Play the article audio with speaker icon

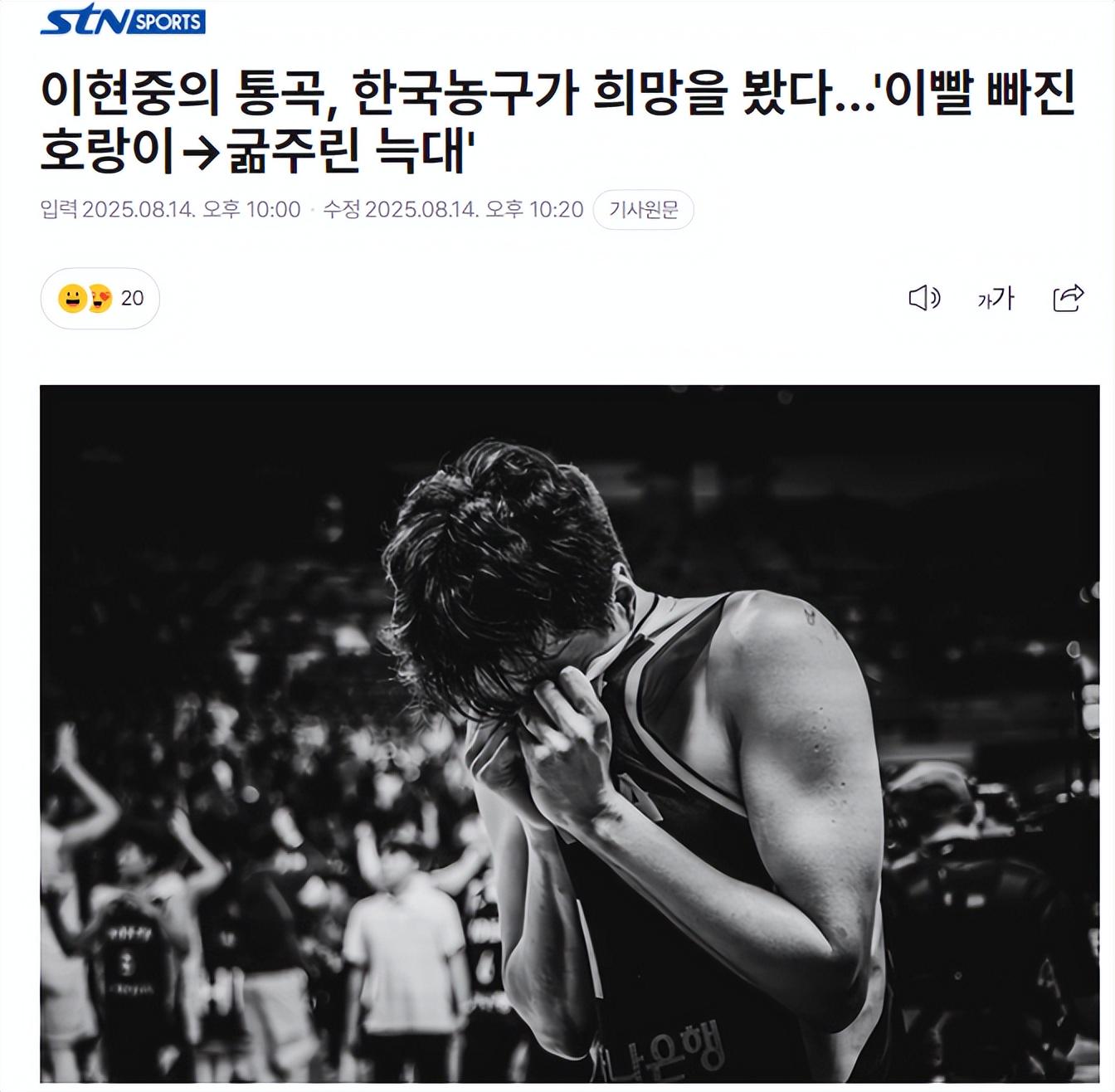point(924,298)
